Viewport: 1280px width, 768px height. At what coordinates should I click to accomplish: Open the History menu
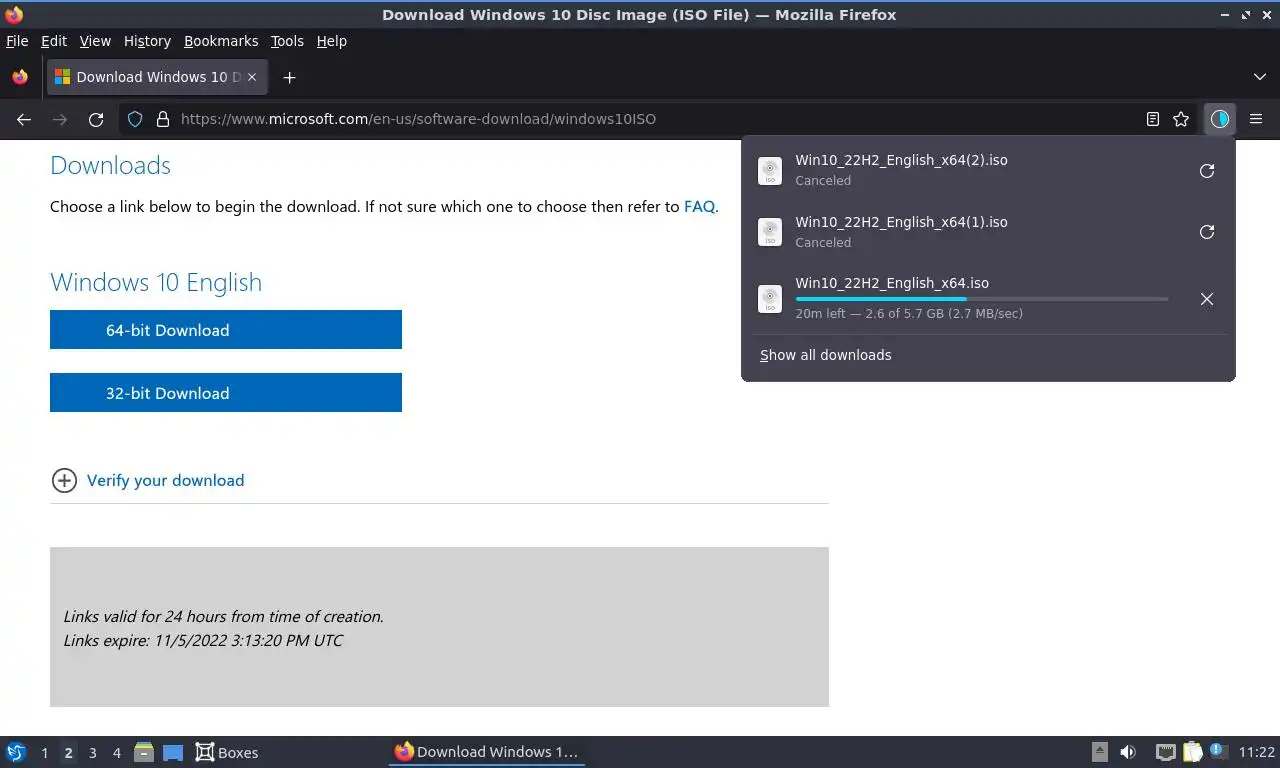(x=147, y=41)
